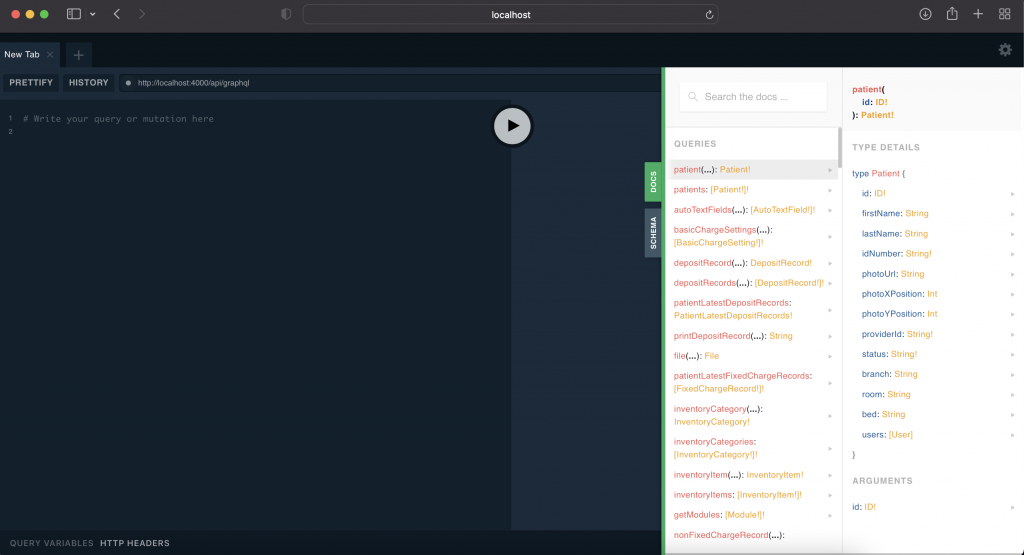Show Safari downloads
1024x555 pixels.
tap(925, 14)
